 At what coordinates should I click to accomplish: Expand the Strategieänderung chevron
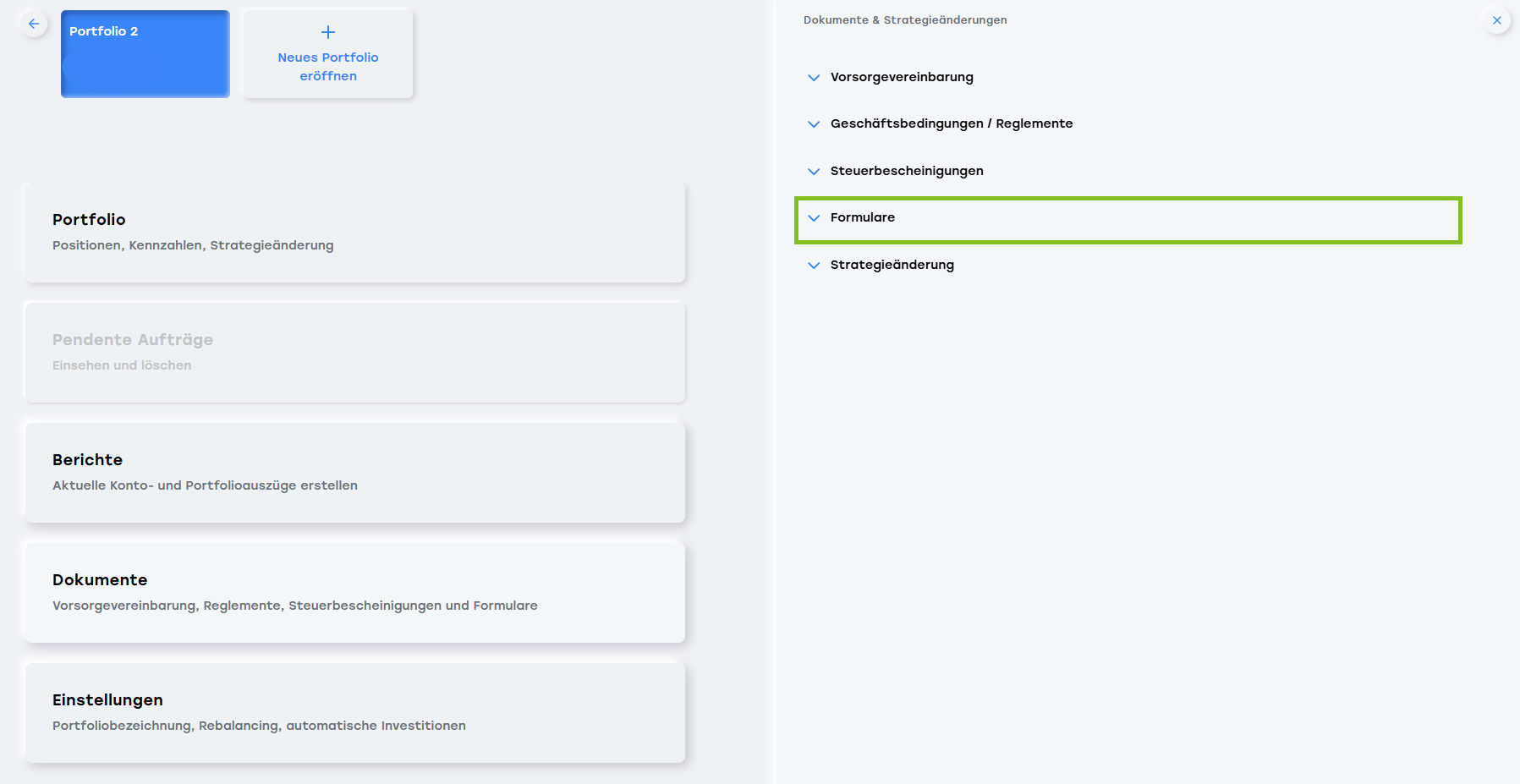click(814, 266)
